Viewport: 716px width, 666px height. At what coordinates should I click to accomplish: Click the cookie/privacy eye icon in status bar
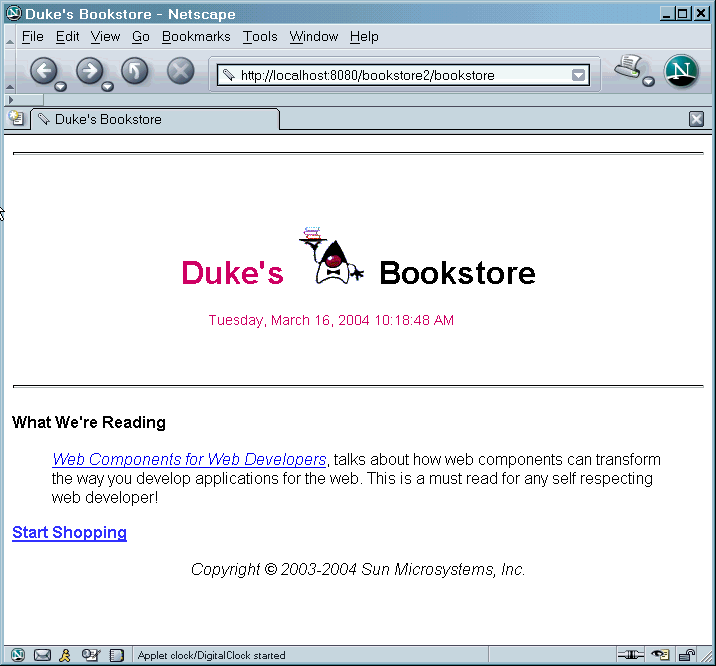(x=660, y=655)
